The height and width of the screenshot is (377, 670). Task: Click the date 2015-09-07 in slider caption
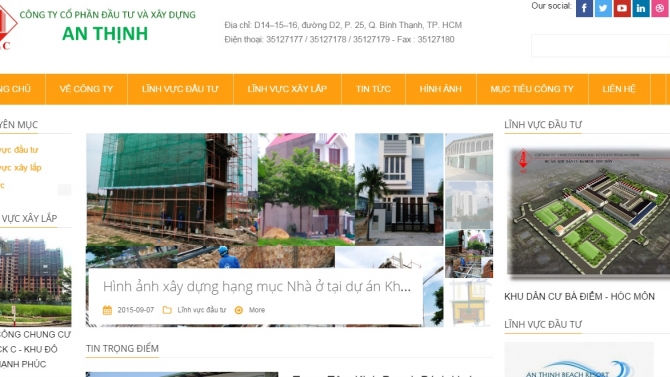[135, 310]
